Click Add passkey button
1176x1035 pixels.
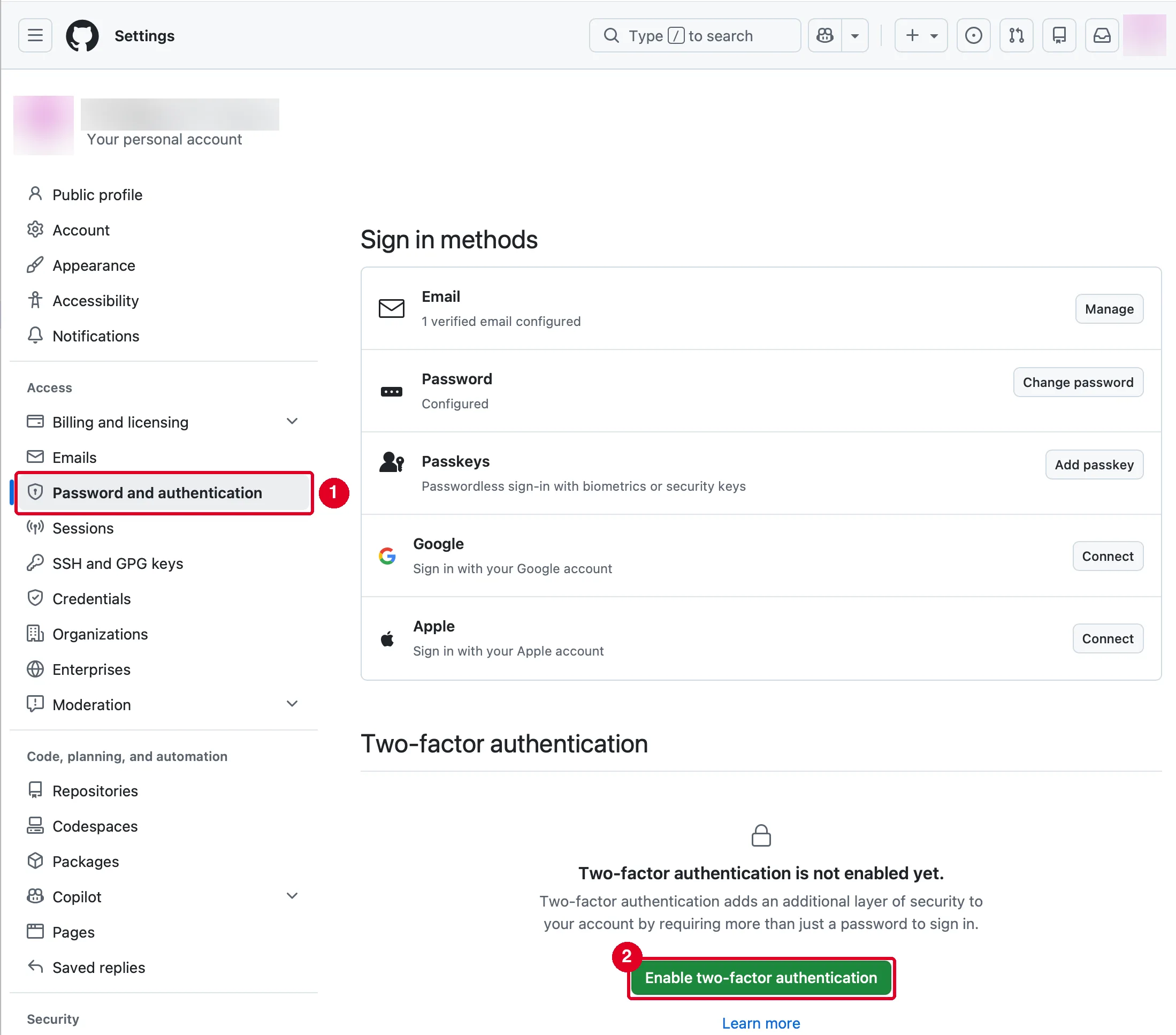(x=1094, y=465)
